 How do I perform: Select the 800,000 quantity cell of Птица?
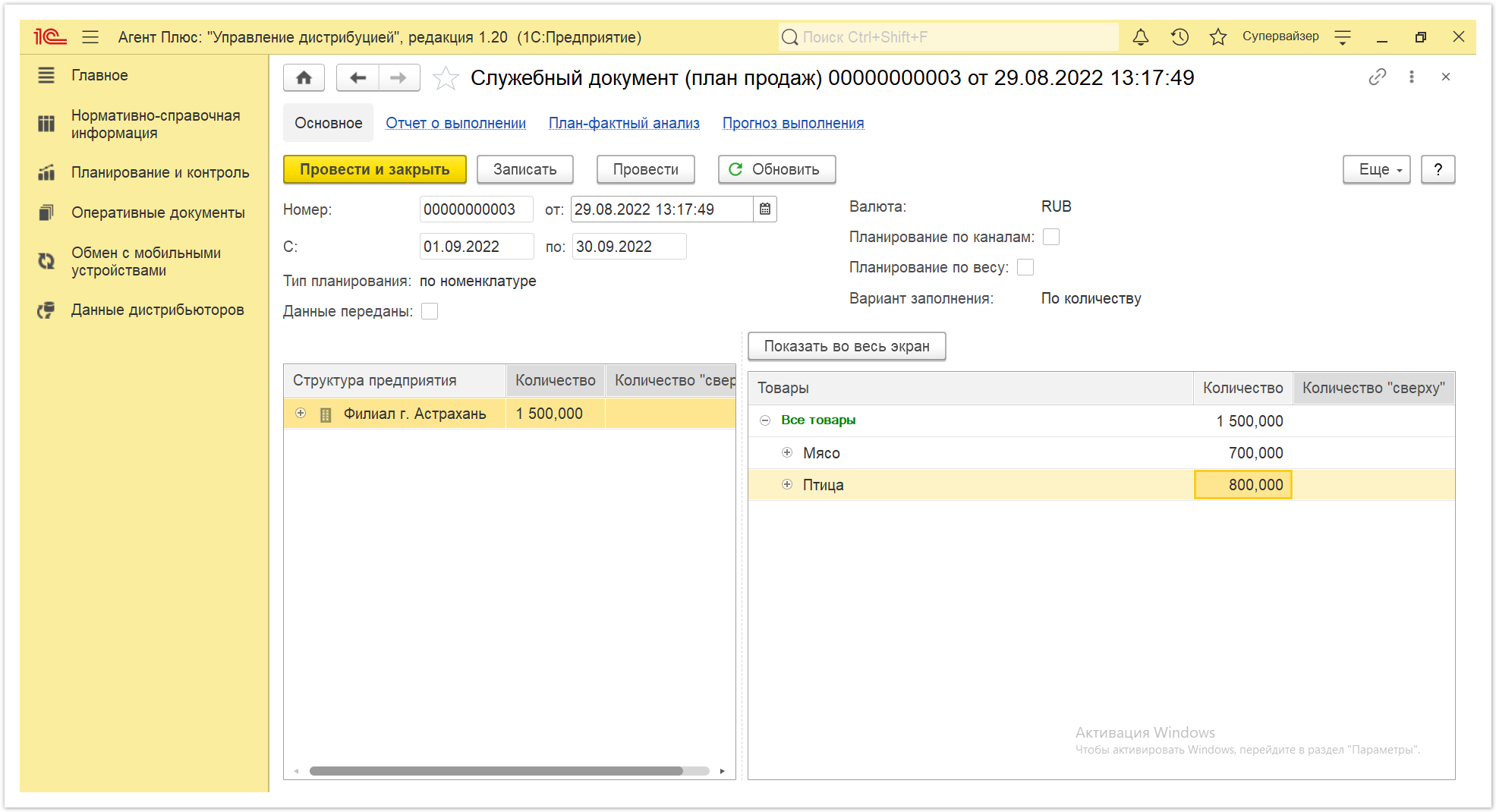pos(1243,485)
